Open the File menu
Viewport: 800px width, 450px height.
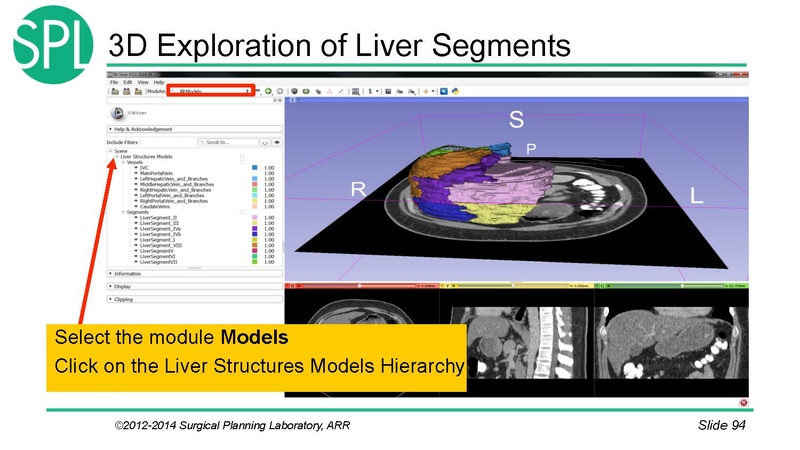(114, 82)
